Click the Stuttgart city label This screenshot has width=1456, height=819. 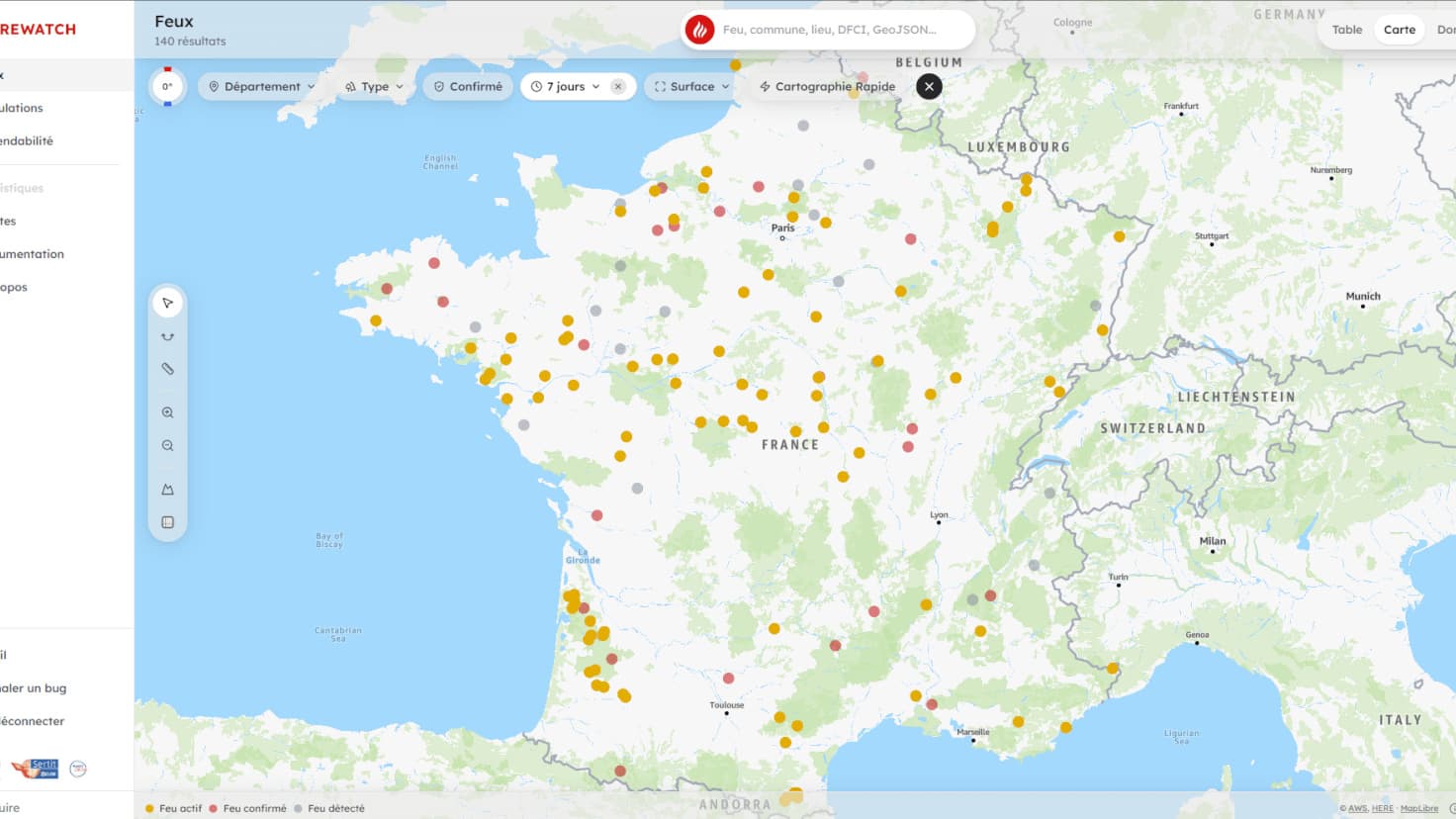coord(1212,235)
